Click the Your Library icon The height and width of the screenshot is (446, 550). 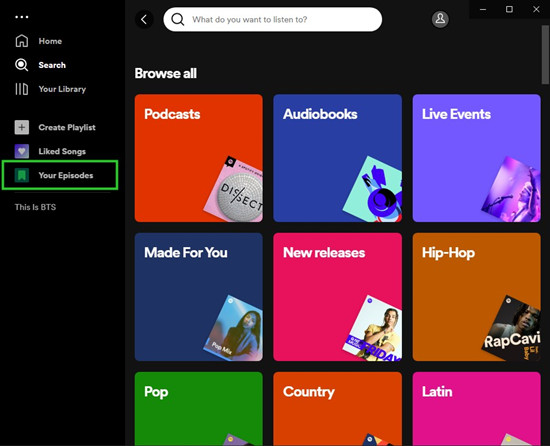click(22, 89)
